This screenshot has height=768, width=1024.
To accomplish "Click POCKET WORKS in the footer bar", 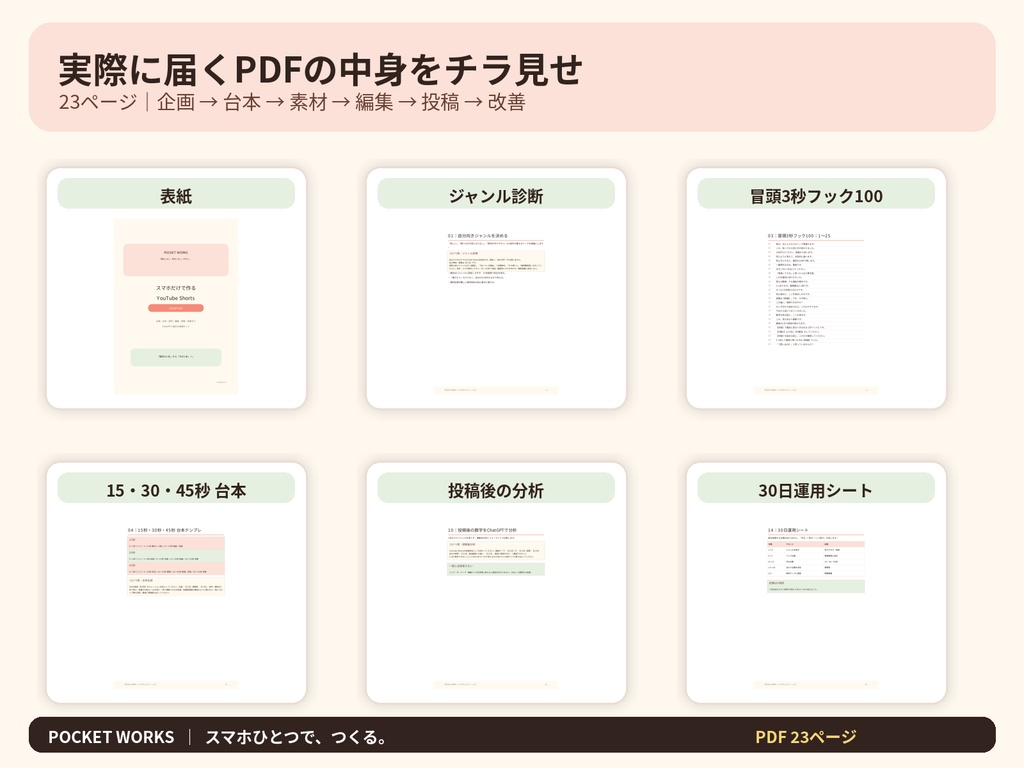I will point(111,737).
